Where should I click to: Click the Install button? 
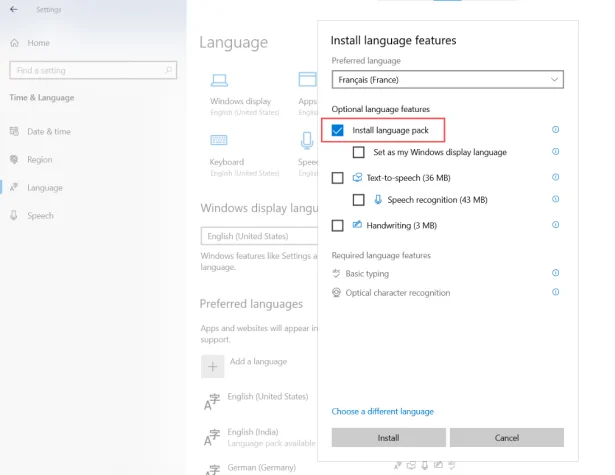(389, 438)
